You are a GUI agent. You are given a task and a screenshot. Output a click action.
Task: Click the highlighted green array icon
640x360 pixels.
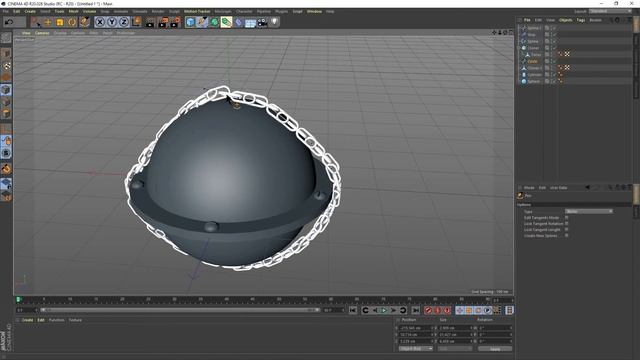tap(226, 22)
